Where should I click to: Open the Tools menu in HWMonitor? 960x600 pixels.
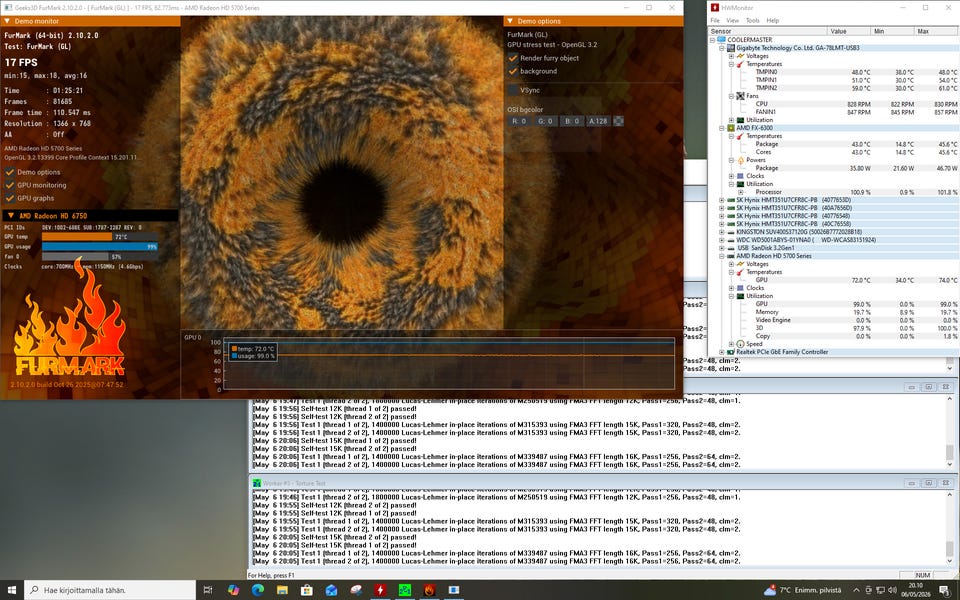point(752,21)
